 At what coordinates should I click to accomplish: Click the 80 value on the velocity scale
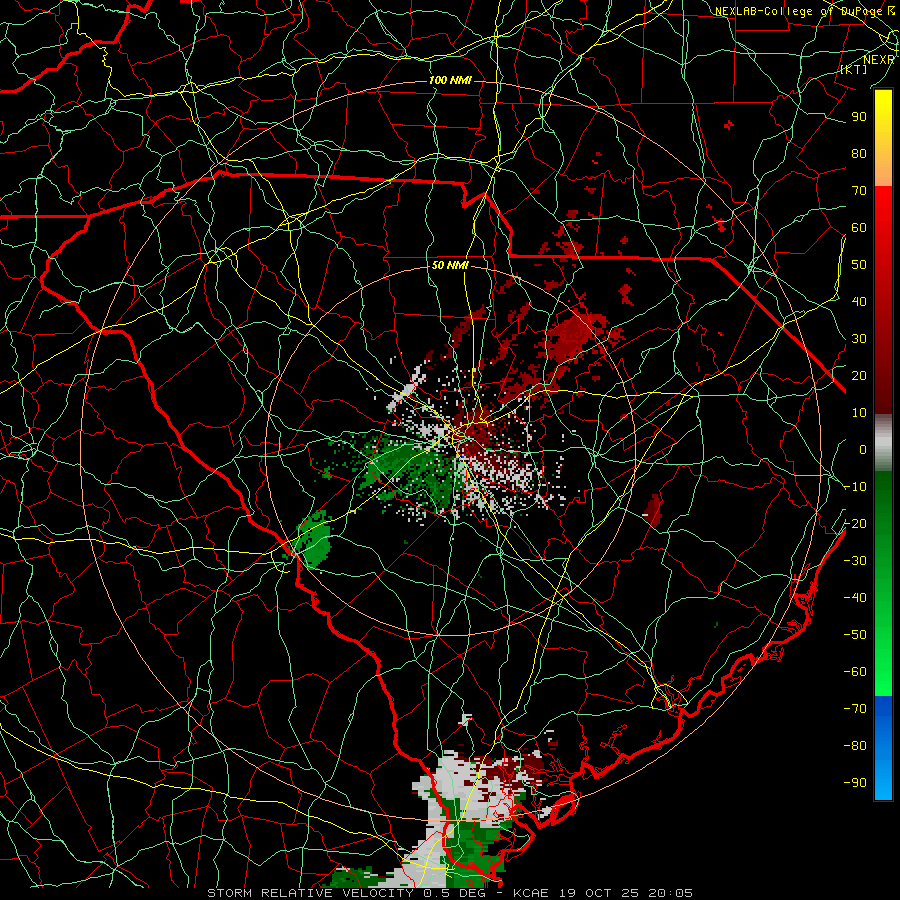coord(859,153)
